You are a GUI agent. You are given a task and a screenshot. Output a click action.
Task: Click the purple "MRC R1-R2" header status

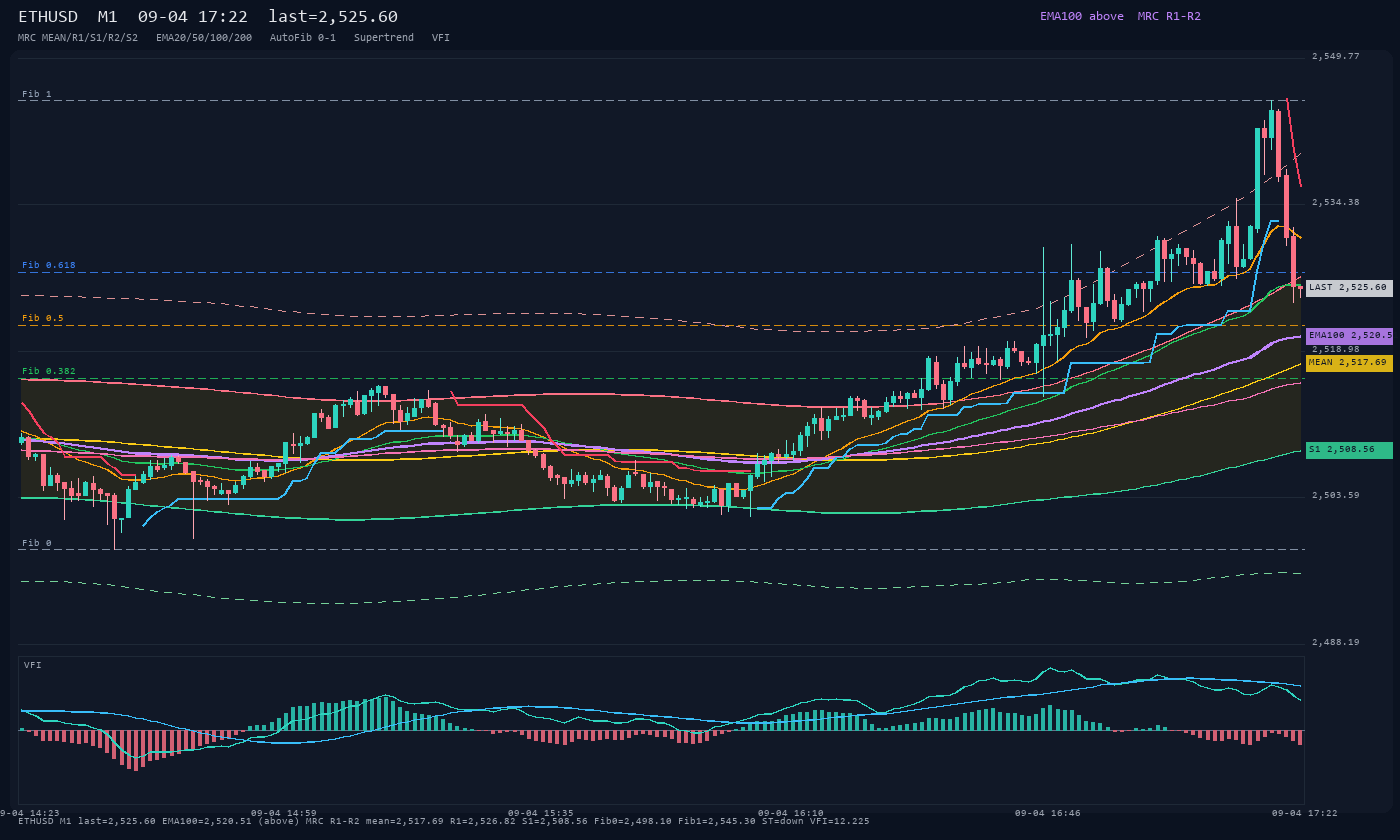point(1169,16)
